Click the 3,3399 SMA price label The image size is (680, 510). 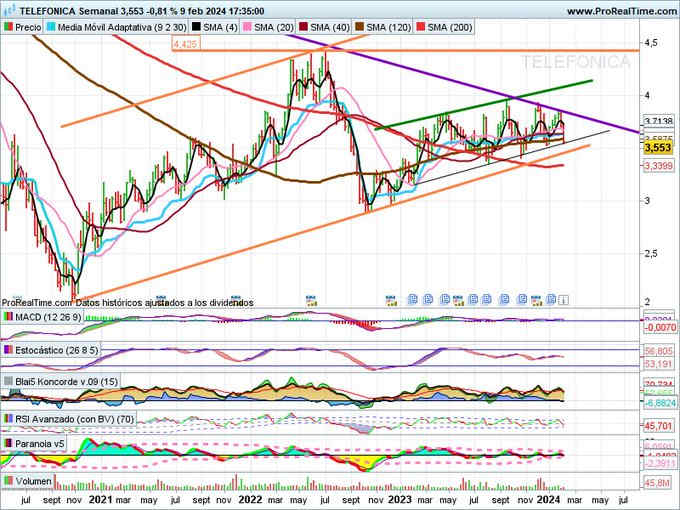click(658, 166)
